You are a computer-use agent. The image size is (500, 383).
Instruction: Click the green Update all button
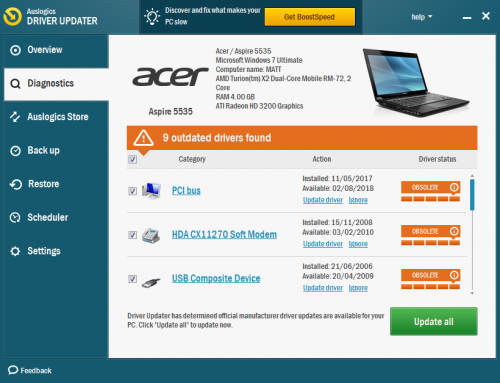(x=434, y=321)
